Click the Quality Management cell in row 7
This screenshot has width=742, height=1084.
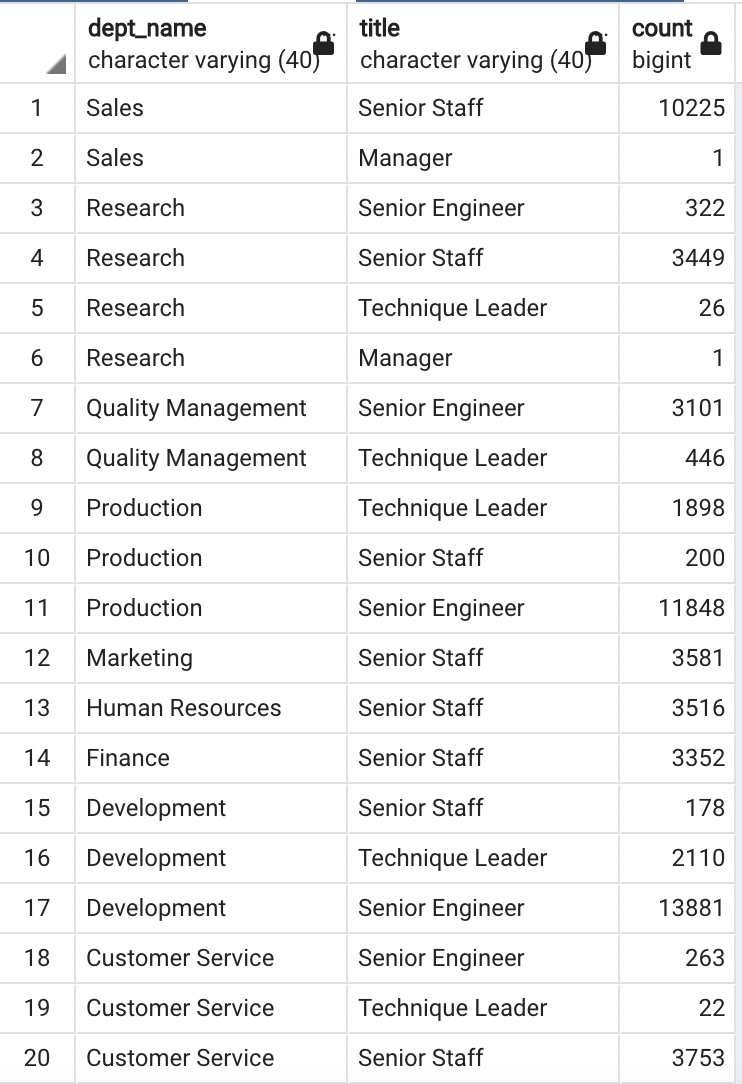click(196, 408)
